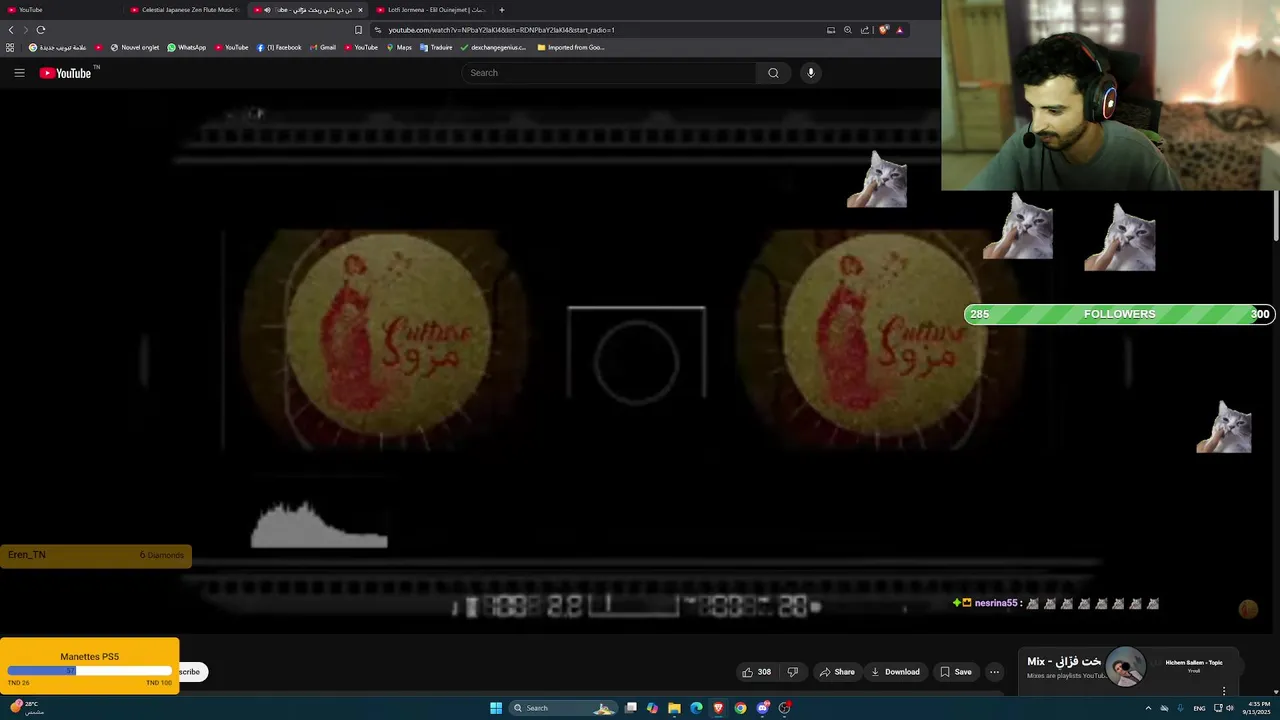Click the Manettes PS5 donation progress bar
1280x720 pixels.
(89, 670)
